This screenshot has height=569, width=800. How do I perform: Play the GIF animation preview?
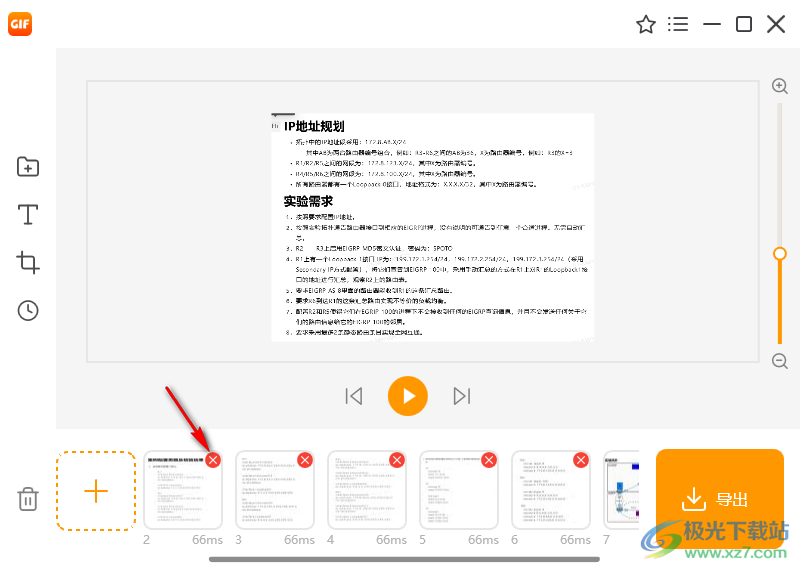click(x=408, y=396)
